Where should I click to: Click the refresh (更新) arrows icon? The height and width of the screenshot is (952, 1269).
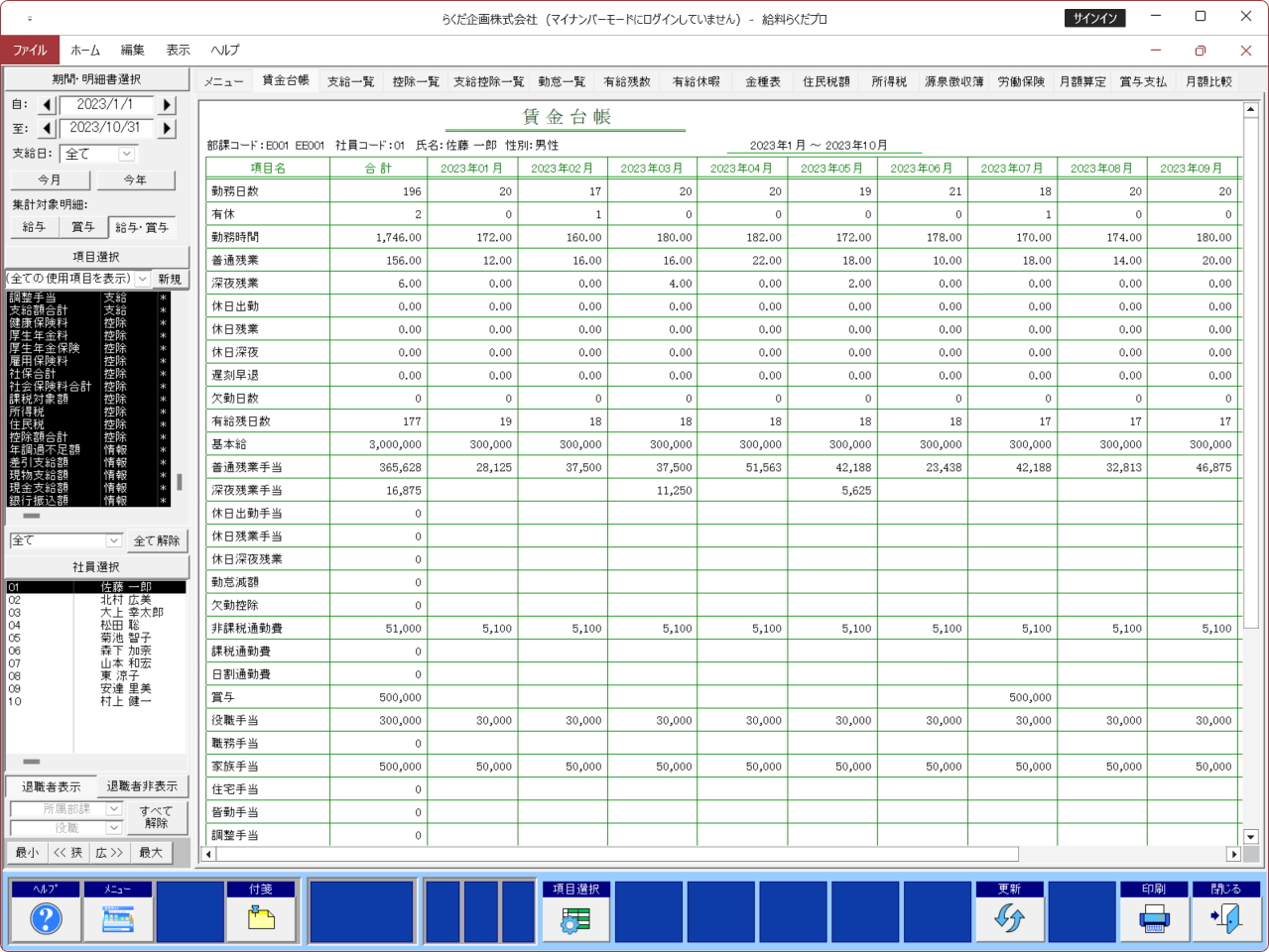tap(1009, 919)
